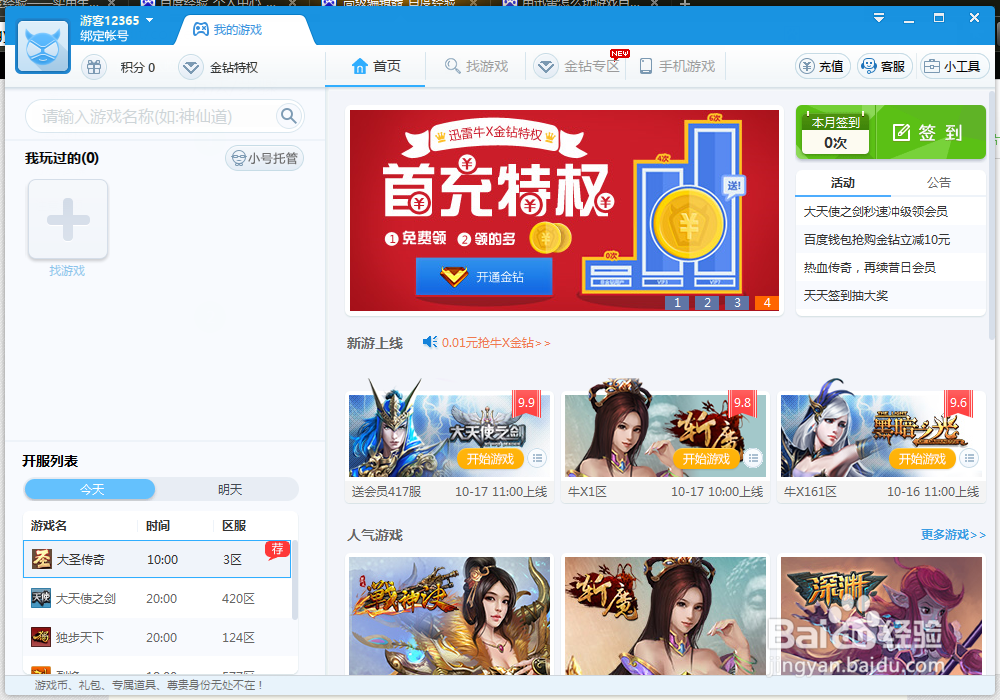Open server list icon on 大天使之剑 card

(x=538, y=458)
